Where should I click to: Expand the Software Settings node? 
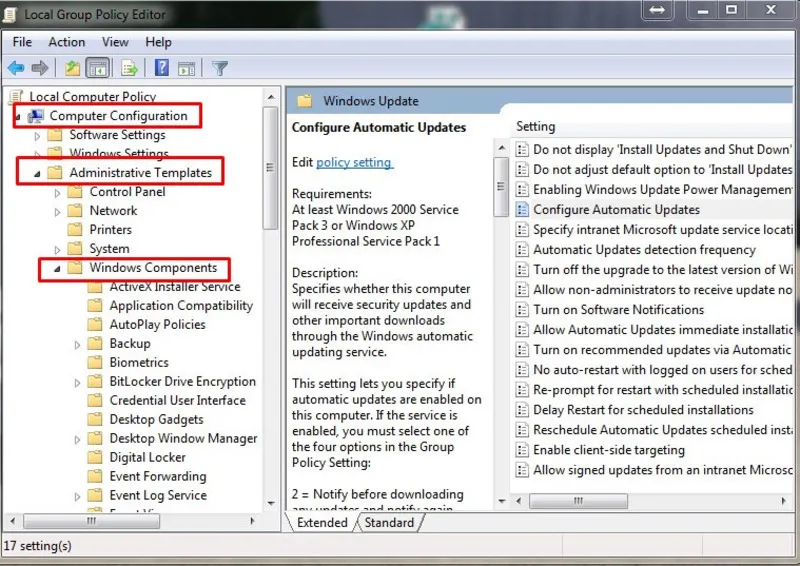pyautogui.click(x=37, y=136)
